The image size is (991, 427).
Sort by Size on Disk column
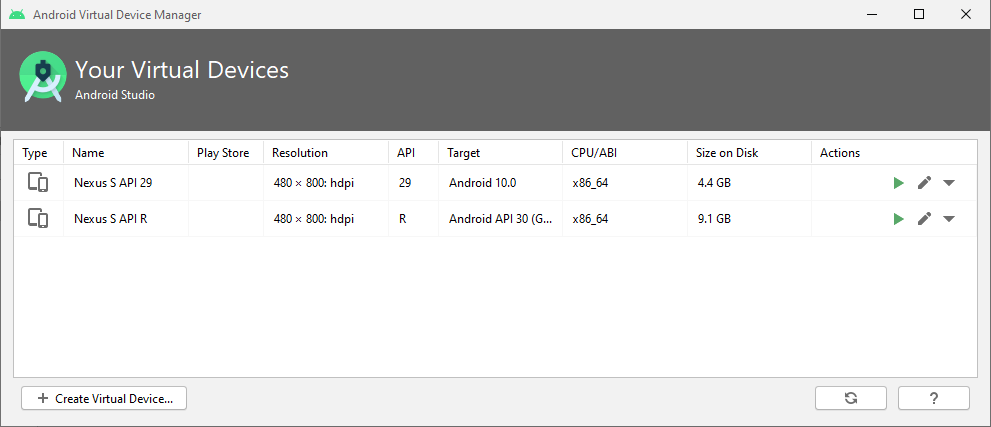click(727, 153)
